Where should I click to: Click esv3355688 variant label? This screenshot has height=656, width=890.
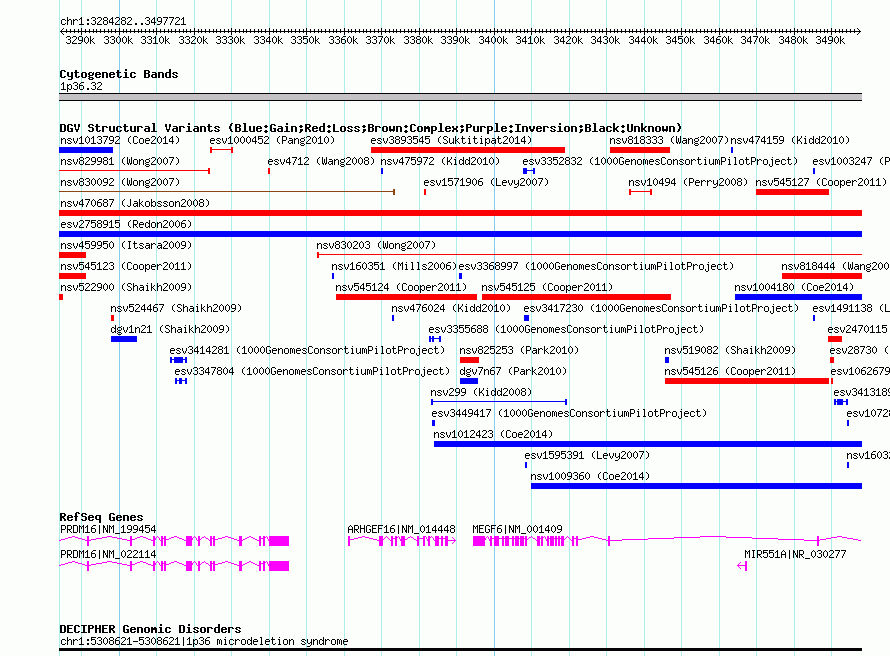coord(566,329)
